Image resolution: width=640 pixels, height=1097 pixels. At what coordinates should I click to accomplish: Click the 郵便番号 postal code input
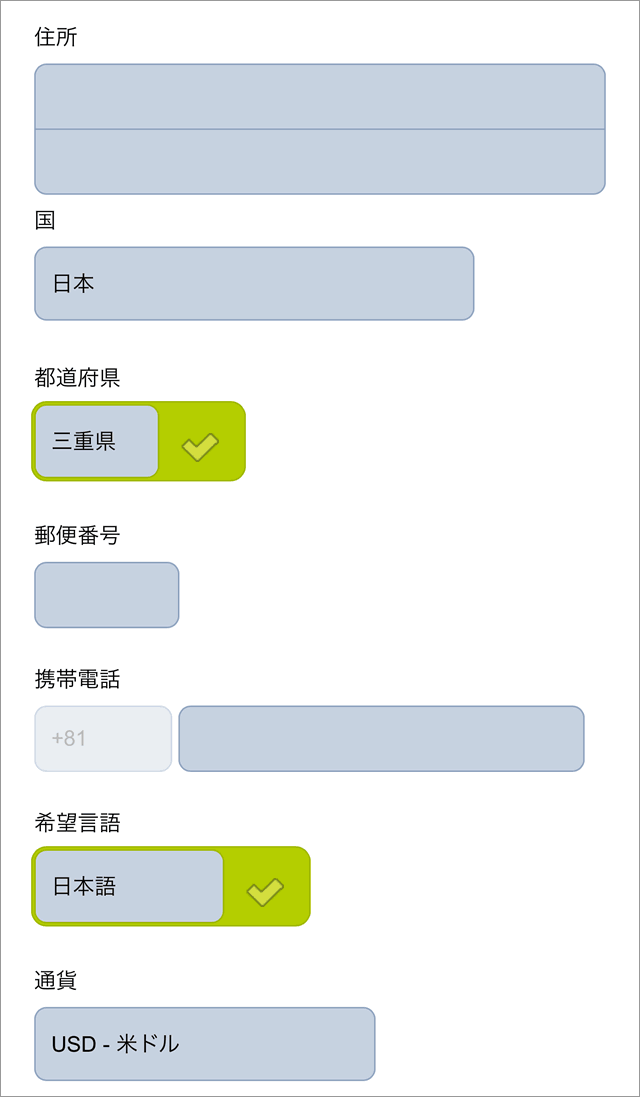pyautogui.click(x=107, y=595)
